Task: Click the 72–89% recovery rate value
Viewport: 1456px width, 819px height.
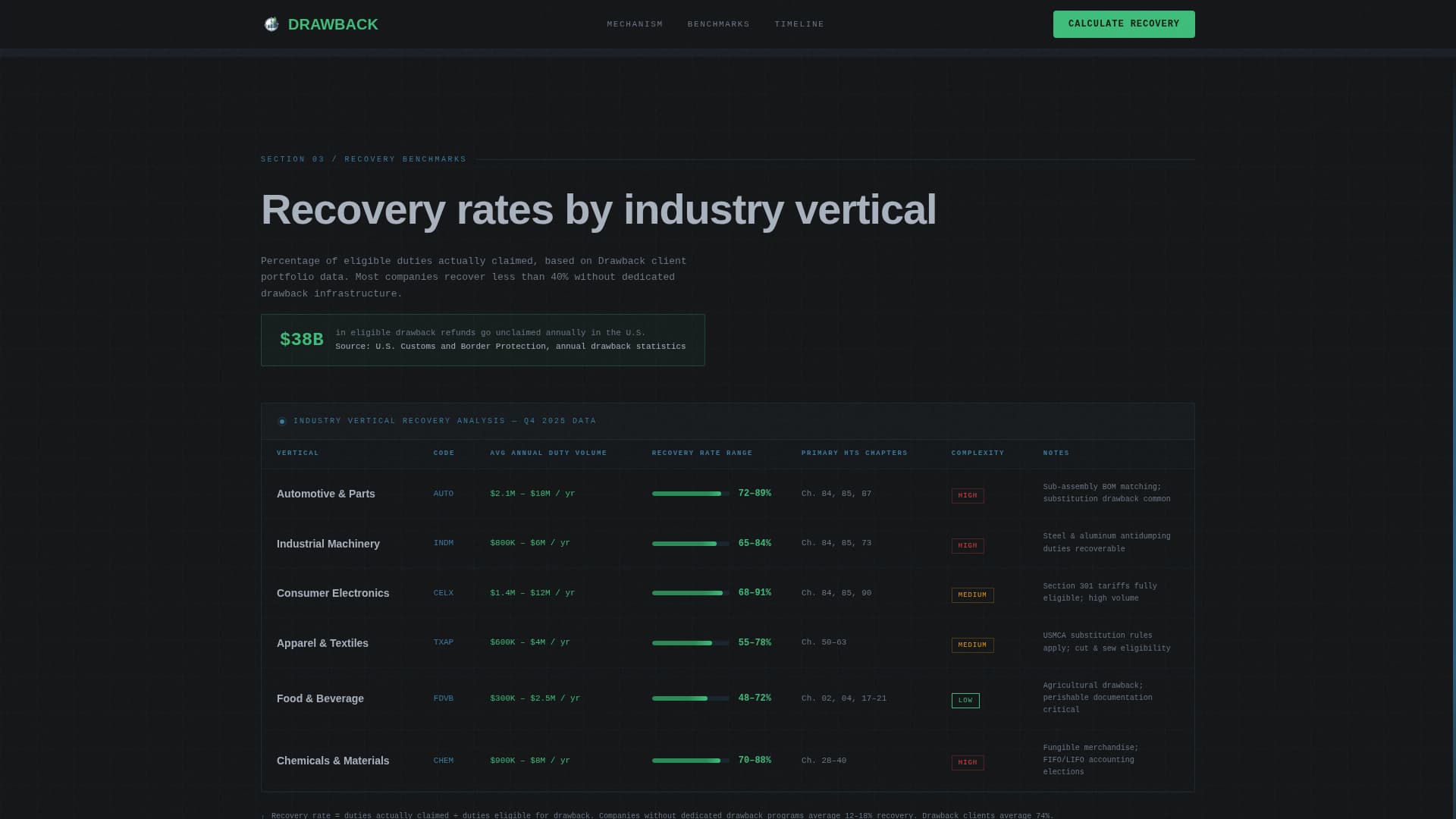Action: tap(755, 494)
